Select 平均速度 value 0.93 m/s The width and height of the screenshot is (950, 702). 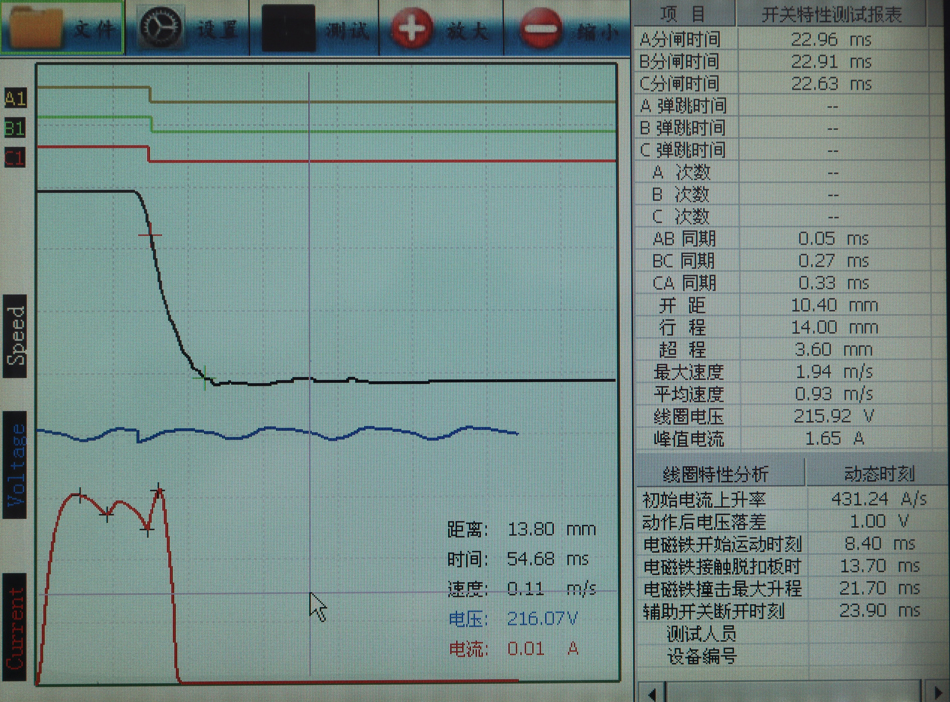click(834, 394)
